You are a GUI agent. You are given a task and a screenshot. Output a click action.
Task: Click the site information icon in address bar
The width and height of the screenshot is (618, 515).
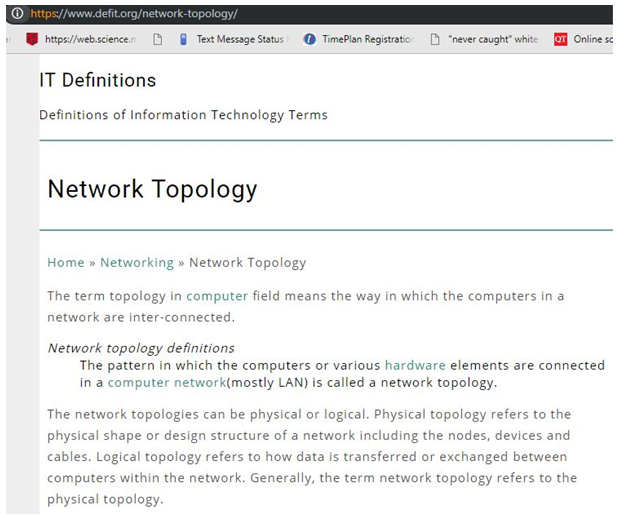17,14
